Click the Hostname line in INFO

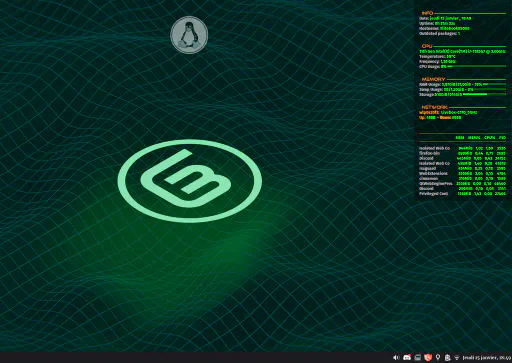tap(444, 28)
